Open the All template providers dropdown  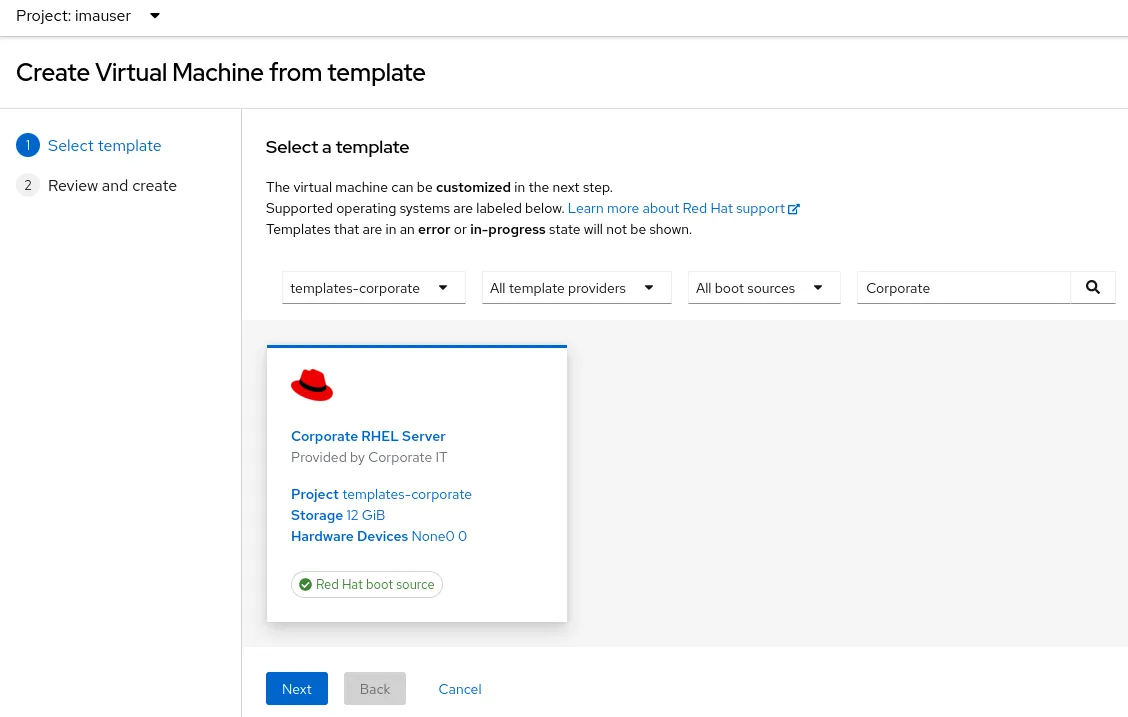pos(576,288)
